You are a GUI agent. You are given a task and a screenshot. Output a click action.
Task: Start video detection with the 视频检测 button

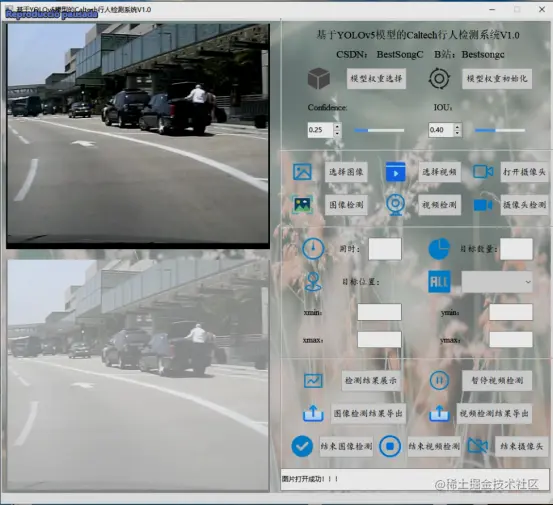(x=439, y=205)
